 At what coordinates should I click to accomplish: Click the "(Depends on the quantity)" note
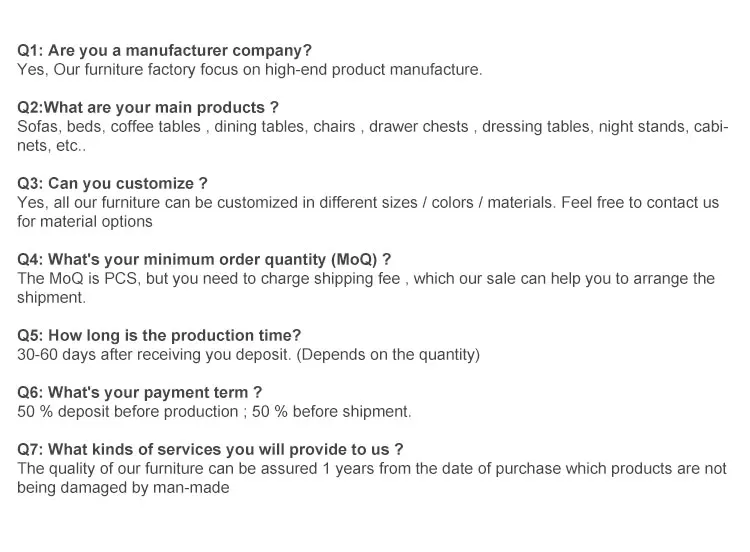(388, 355)
